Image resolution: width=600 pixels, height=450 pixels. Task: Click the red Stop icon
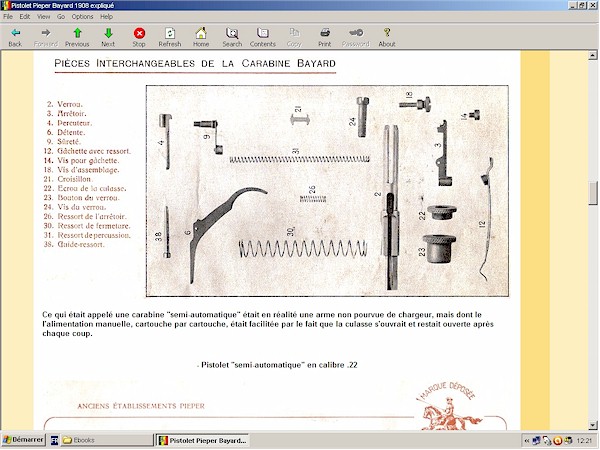(139, 33)
